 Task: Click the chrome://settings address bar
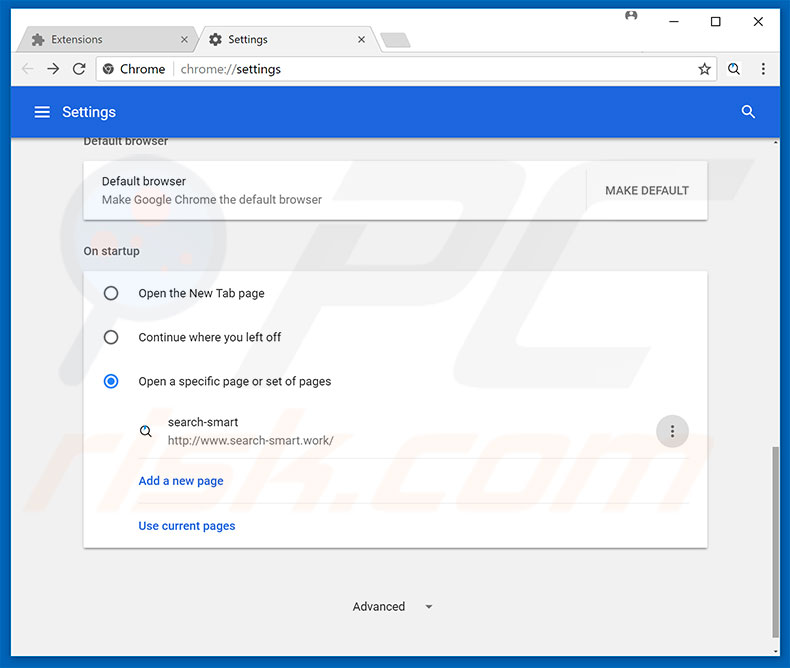point(430,69)
